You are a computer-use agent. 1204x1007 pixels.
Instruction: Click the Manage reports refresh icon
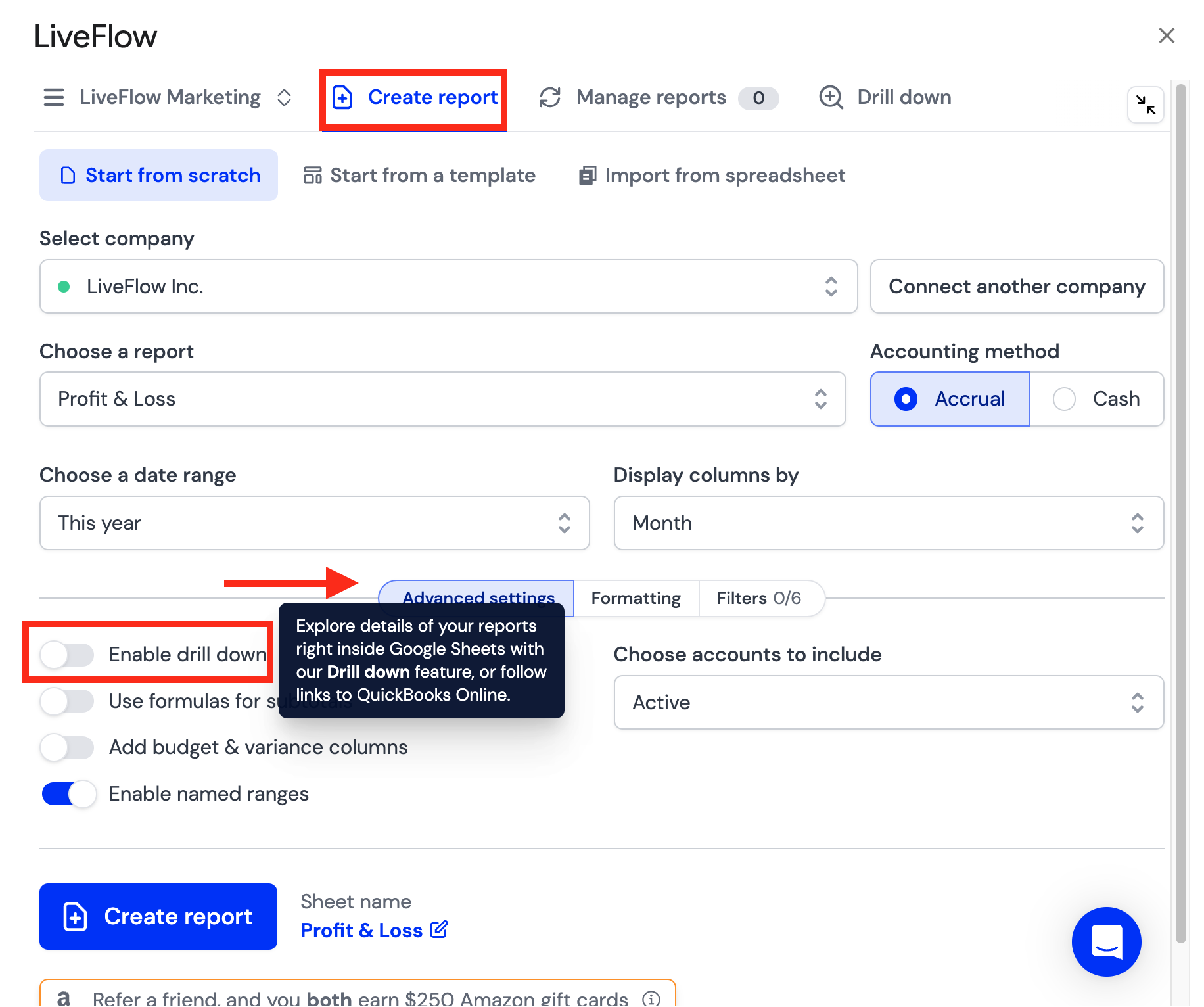[550, 97]
